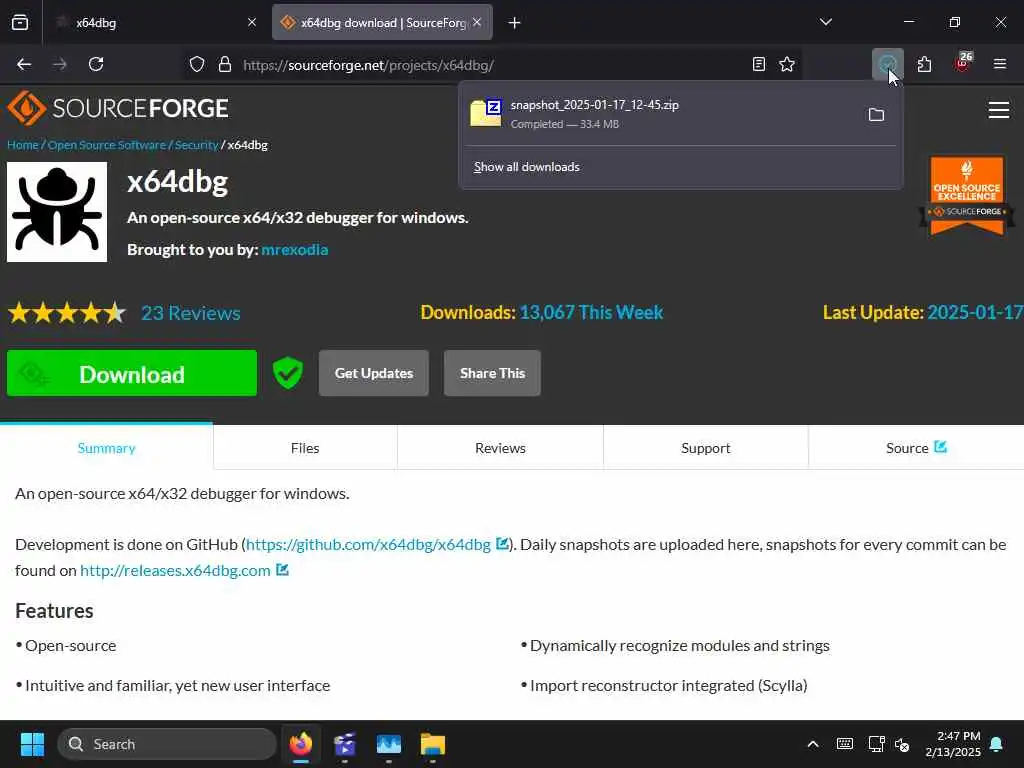Click the Share This button
This screenshot has width=1024, height=768.
492,373
